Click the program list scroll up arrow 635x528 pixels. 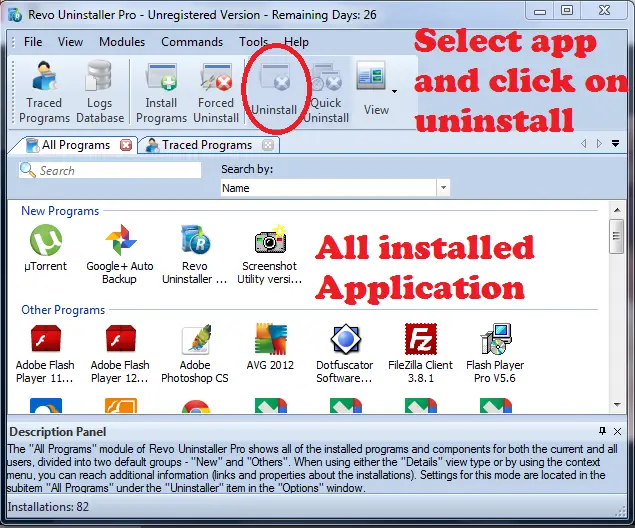[617, 210]
